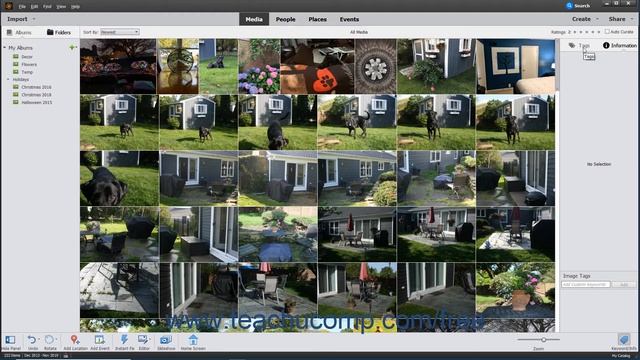Click the fifth rating star filter

point(599,32)
